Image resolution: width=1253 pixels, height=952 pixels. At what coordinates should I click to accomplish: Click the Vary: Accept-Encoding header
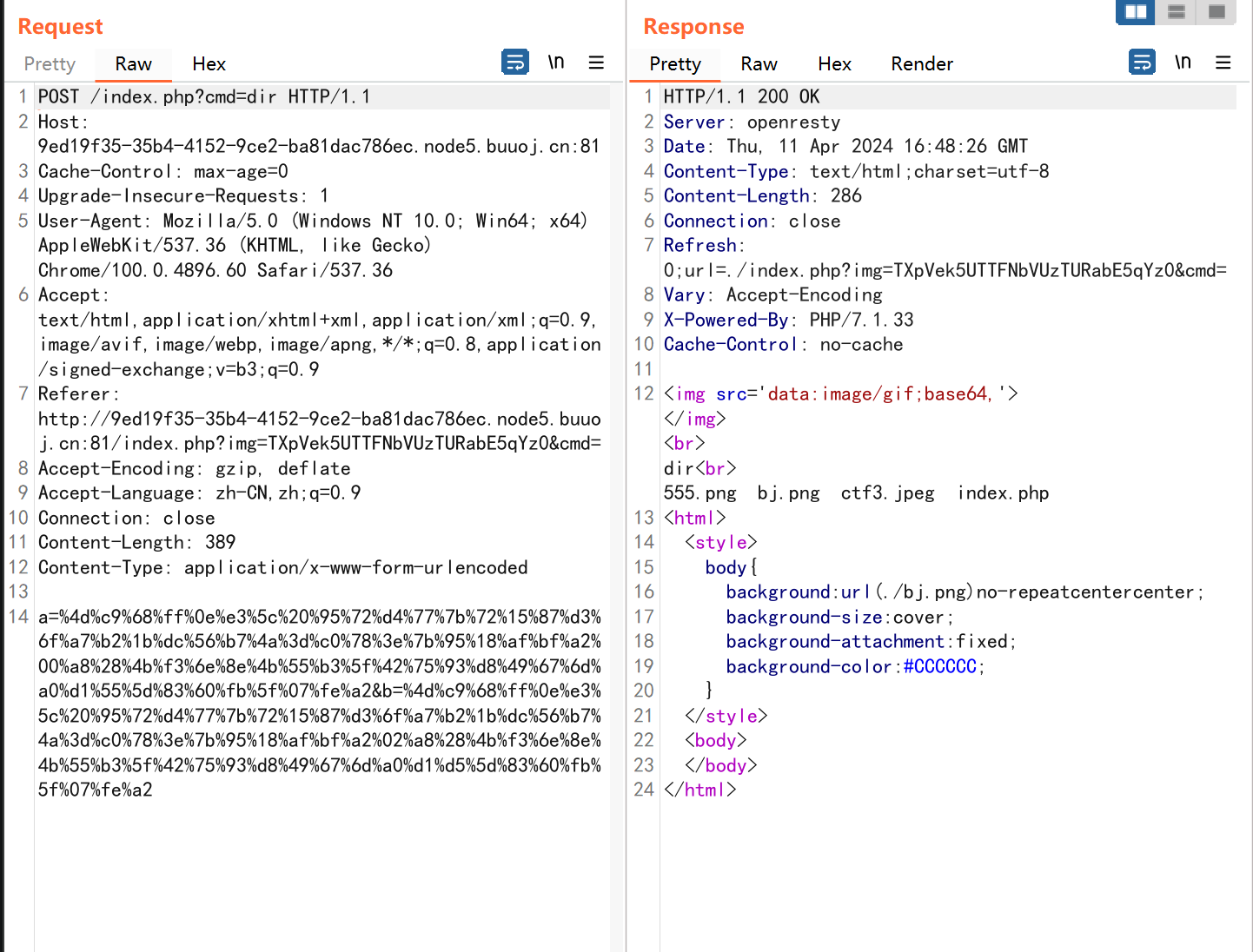[x=773, y=294]
